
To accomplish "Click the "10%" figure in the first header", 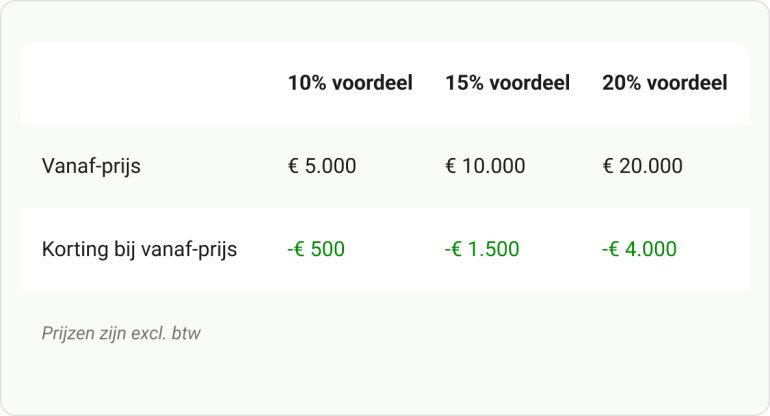I will [x=307, y=83].
